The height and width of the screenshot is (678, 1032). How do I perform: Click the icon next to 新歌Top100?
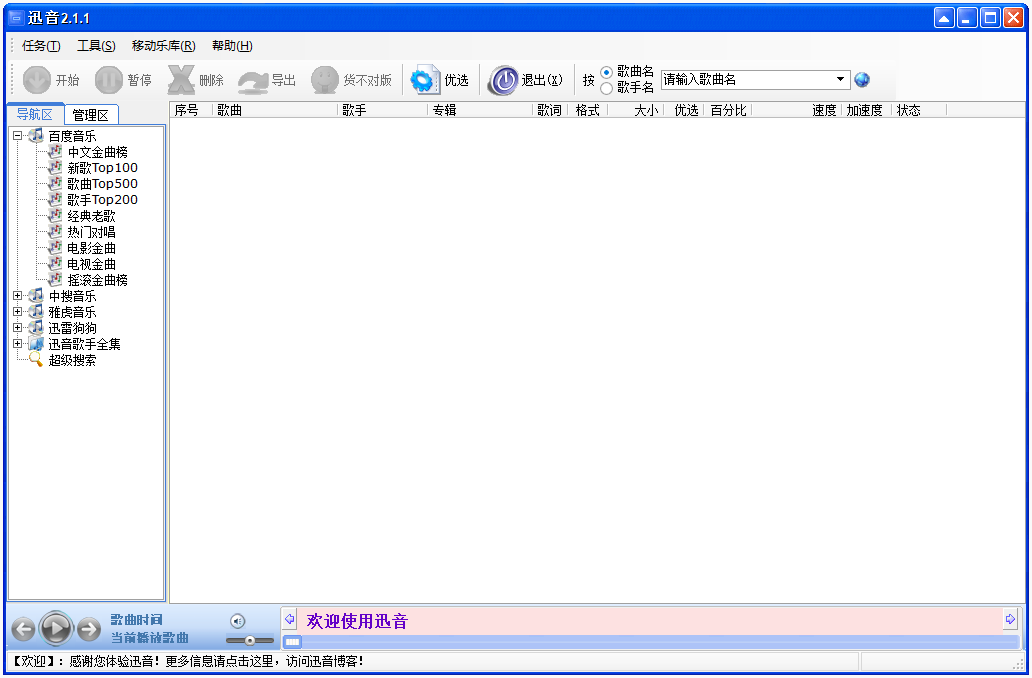pos(56,168)
